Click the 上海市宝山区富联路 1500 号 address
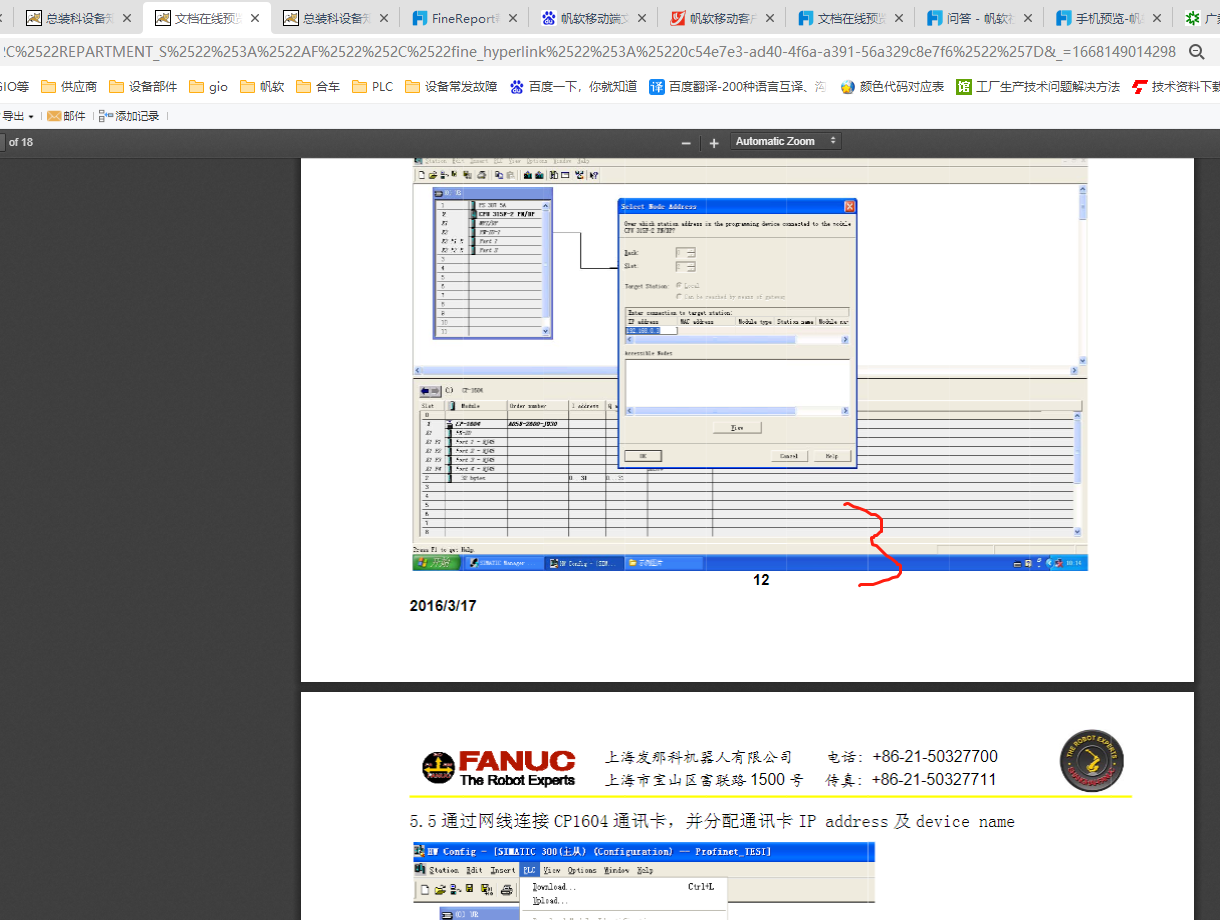The height and width of the screenshot is (920, 1220). pos(704,780)
